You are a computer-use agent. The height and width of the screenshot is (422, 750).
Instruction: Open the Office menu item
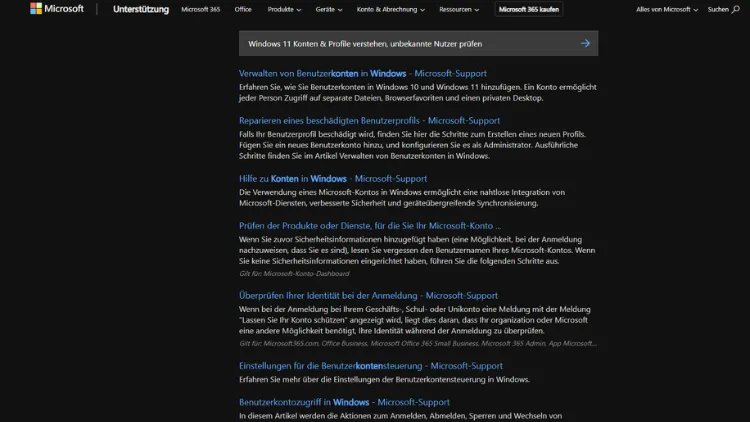[243, 9]
